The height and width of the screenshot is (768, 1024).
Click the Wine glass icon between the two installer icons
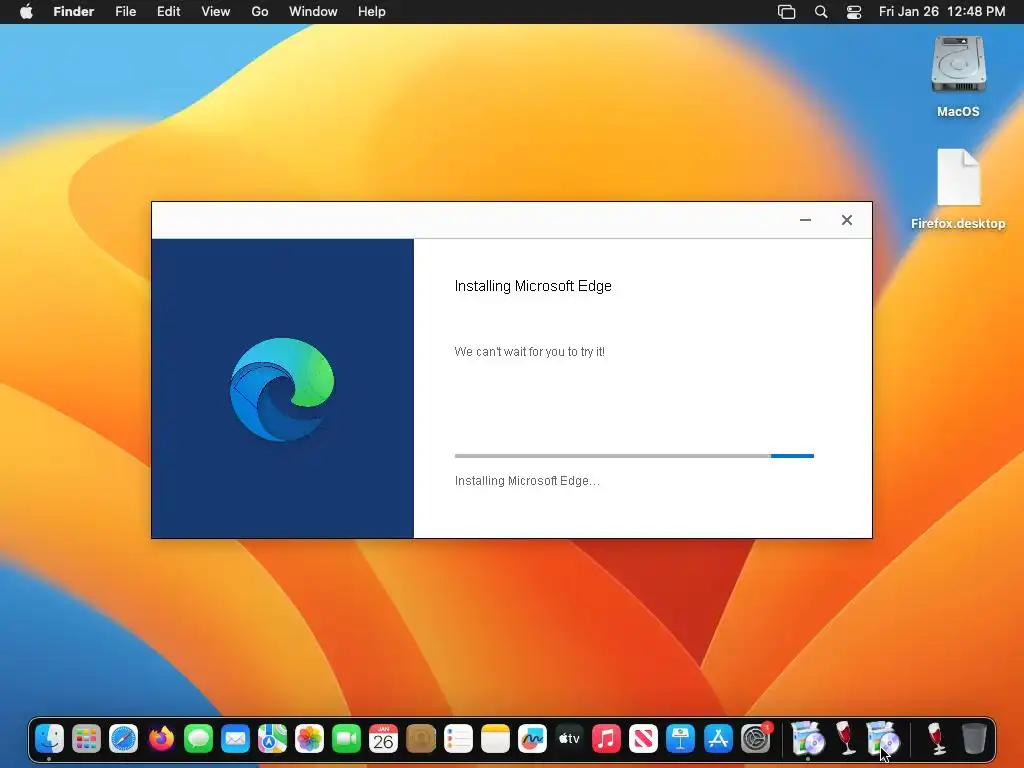(846, 738)
